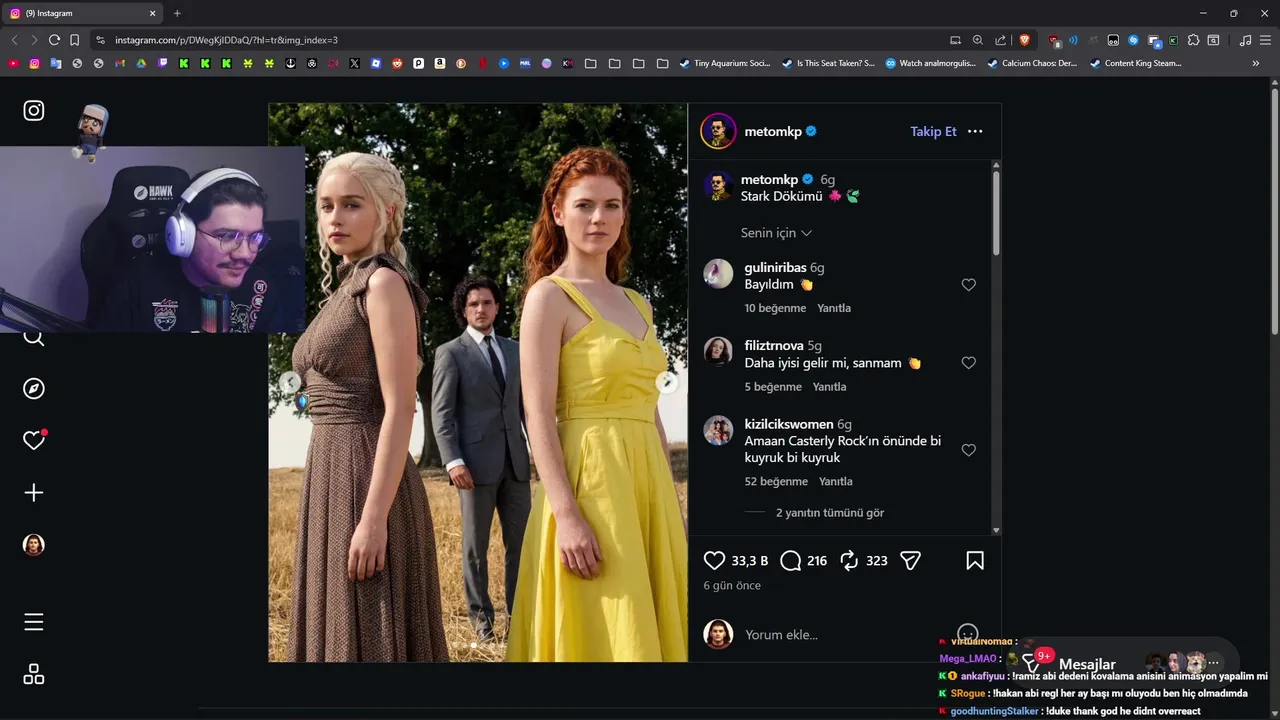Reload the page
This screenshot has height=720, width=1280.
point(54,40)
